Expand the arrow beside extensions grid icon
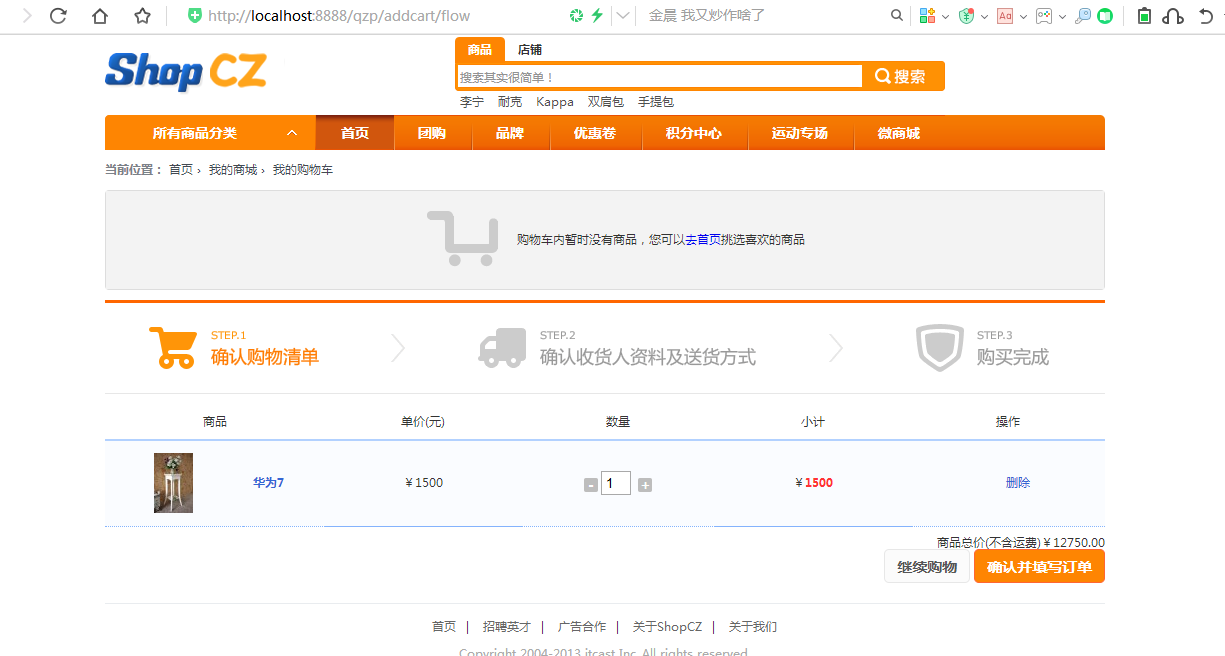This screenshot has height=656, width=1225. [945, 16]
